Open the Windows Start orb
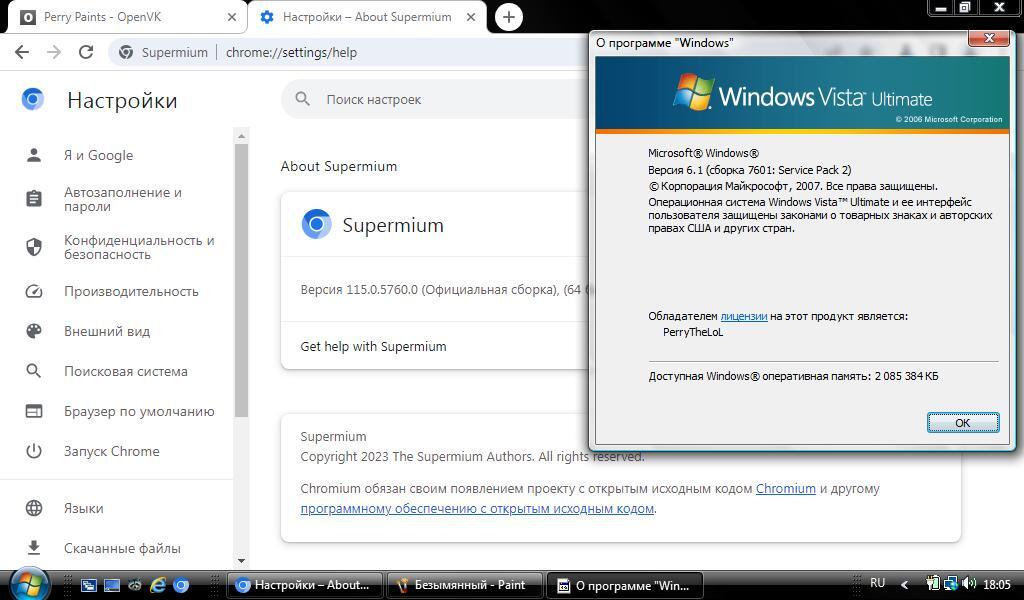1024x600 pixels. click(x=29, y=584)
